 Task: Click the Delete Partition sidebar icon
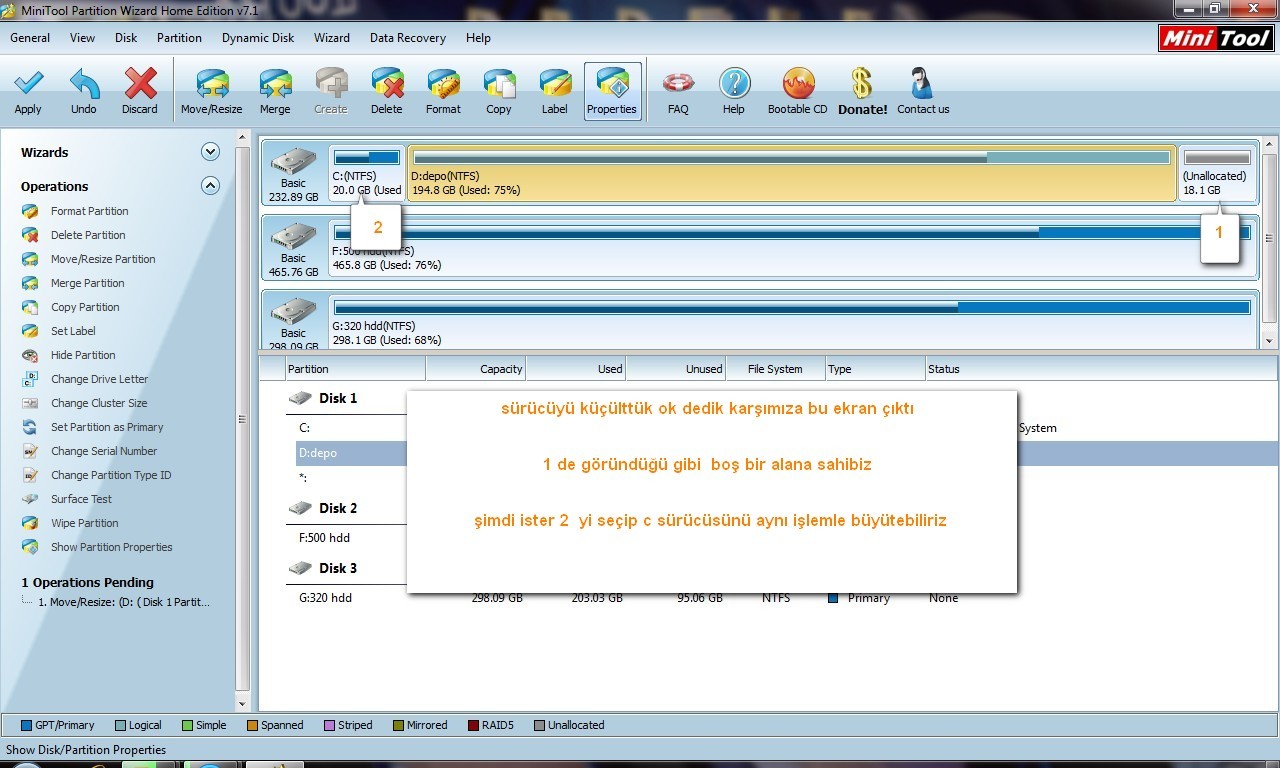[x=31, y=235]
